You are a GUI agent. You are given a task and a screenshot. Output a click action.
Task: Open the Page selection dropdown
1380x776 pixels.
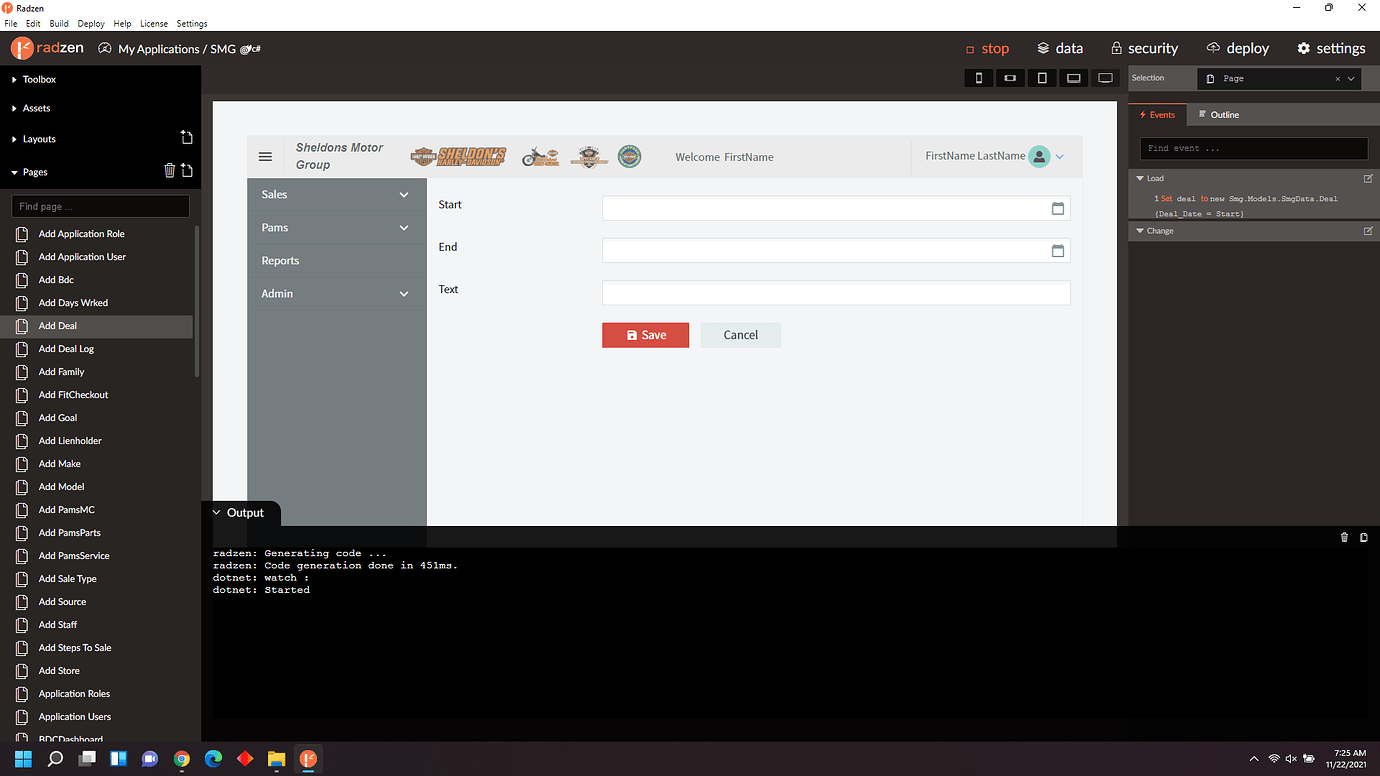click(1352, 77)
